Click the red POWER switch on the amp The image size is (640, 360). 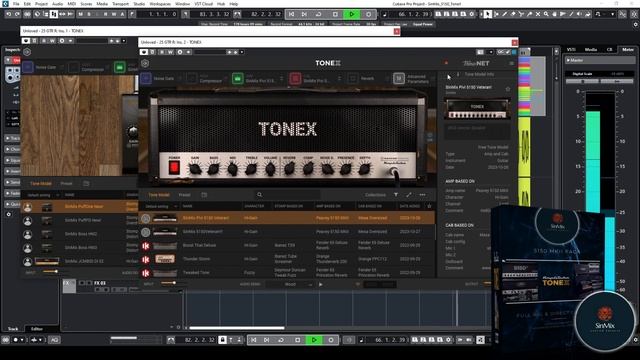pos(174,167)
